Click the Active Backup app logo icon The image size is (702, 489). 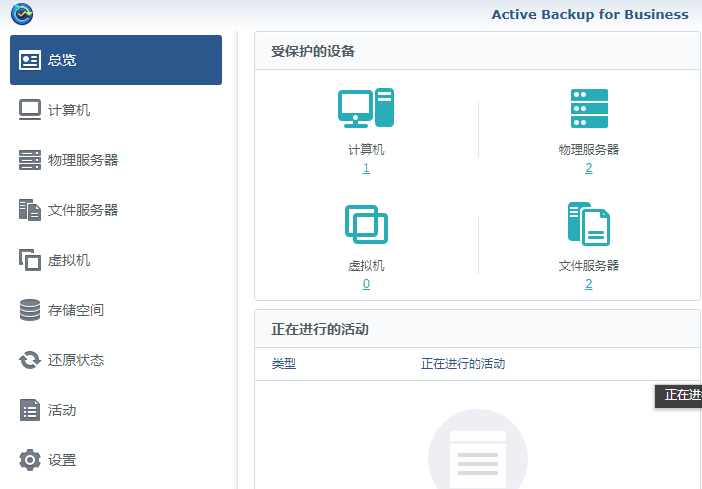click(x=22, y=13)
